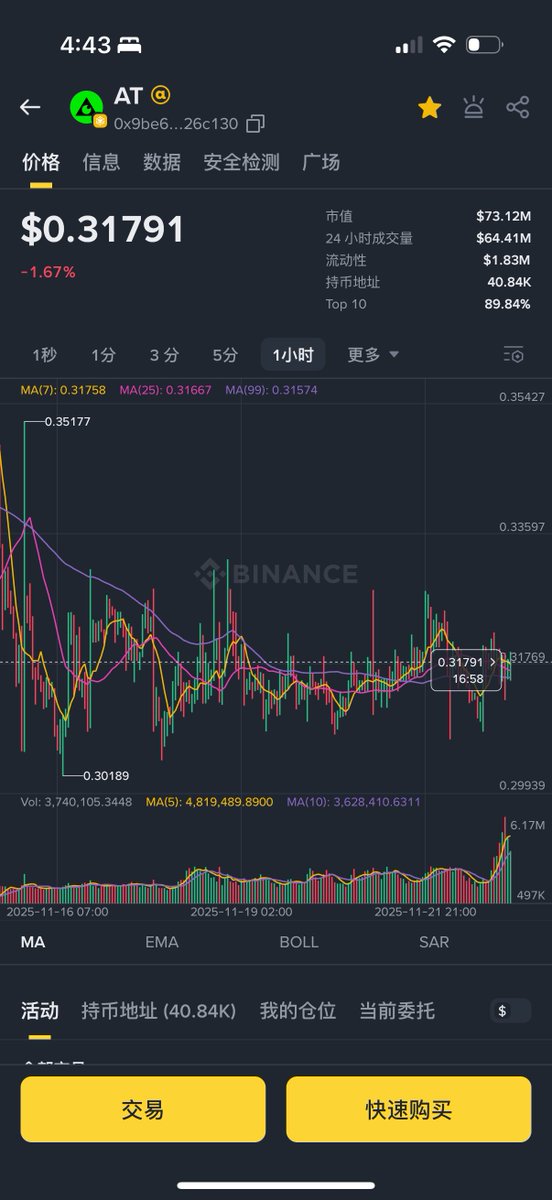Toggle the $ currency switch

tap(511, 1011)
